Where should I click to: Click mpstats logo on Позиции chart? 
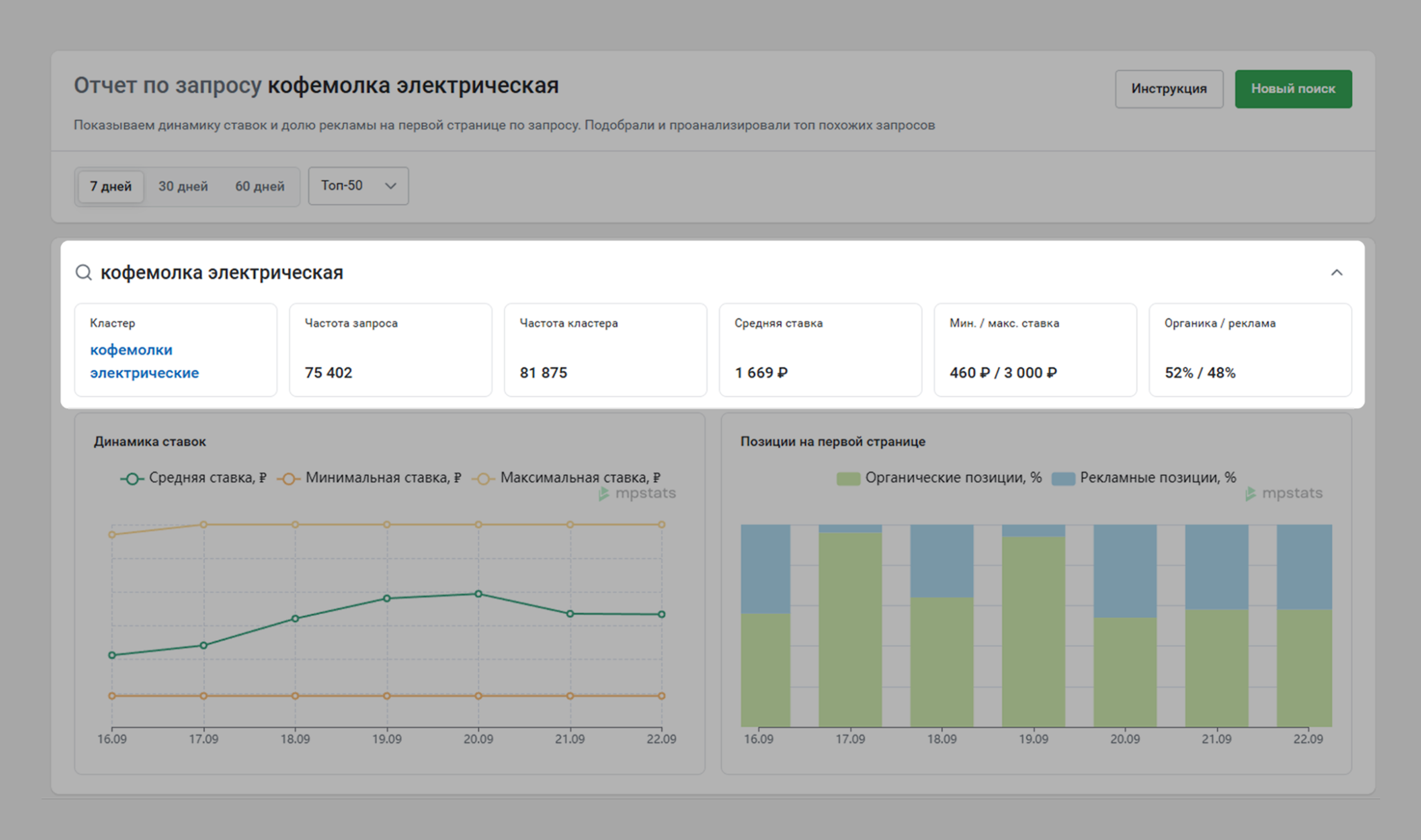coord(1284,494)
